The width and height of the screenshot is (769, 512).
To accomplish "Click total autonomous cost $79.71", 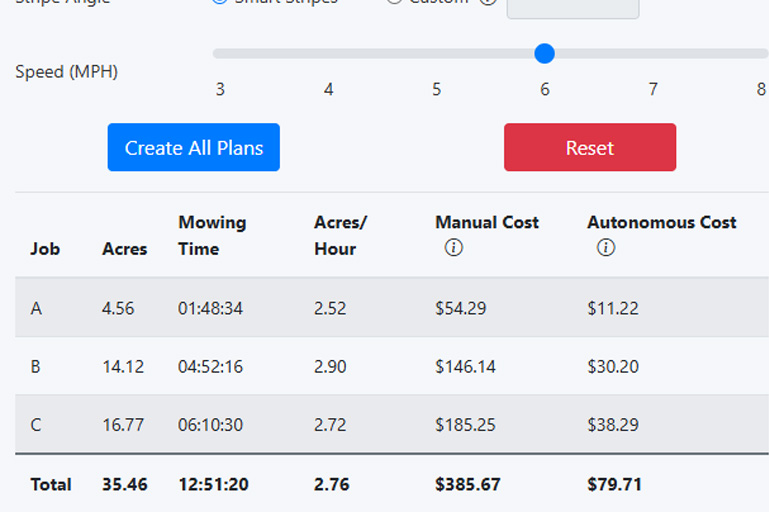I will 615,485.
